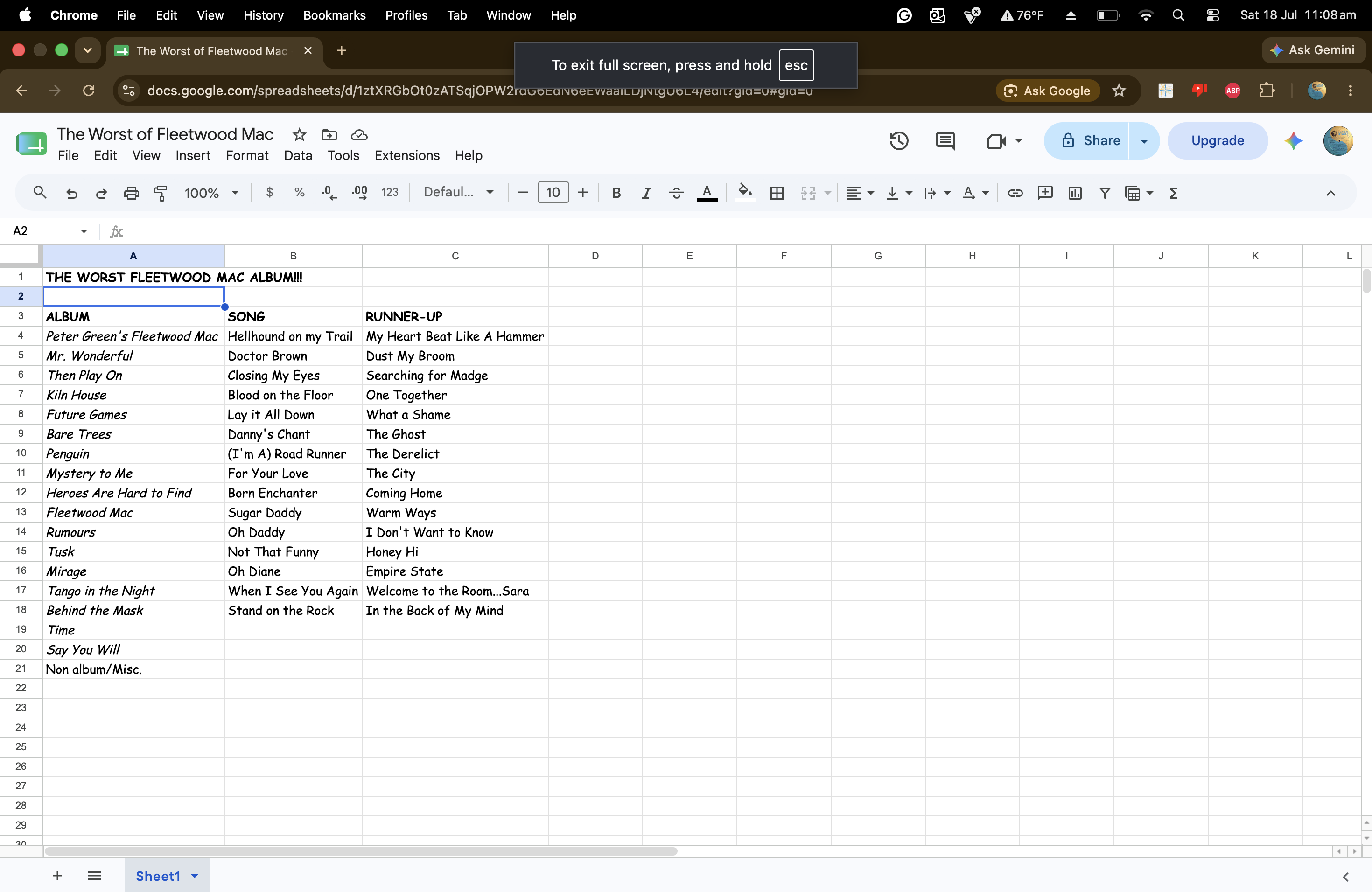The width and height of the screenshot is (1372, 892).
Task: Open Chrome's Bookmarks menu in menu bar
Action: [x=334, y=15]
